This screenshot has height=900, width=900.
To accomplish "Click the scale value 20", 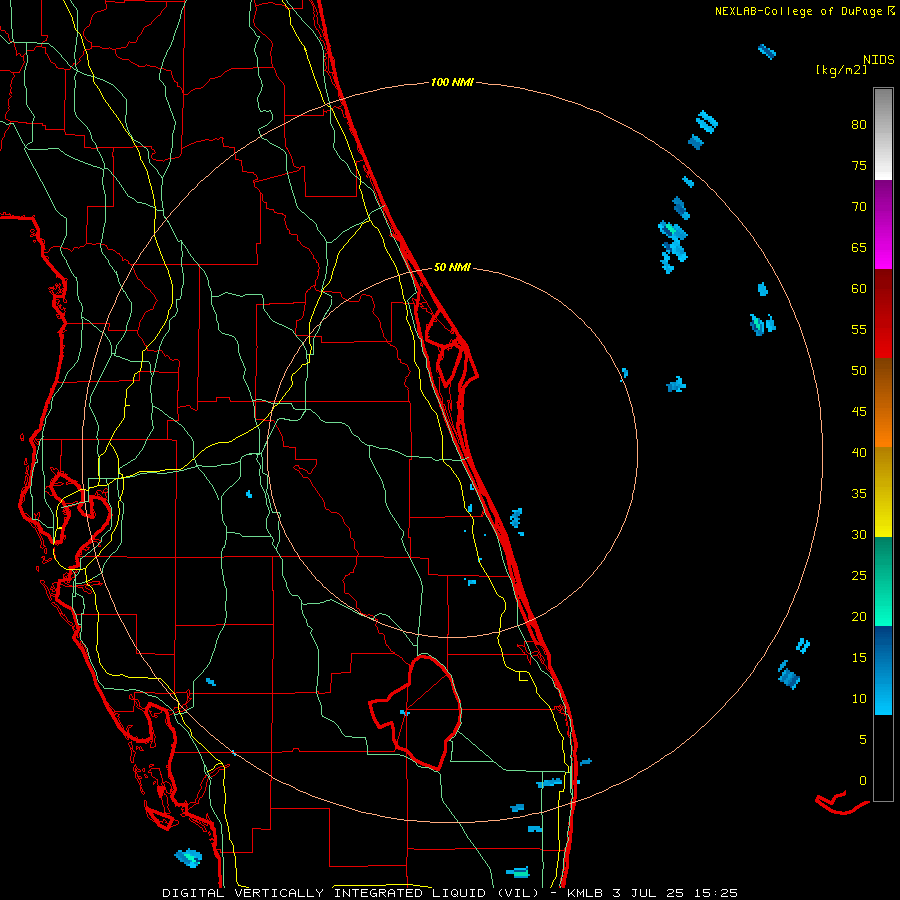I will point(859,616).
